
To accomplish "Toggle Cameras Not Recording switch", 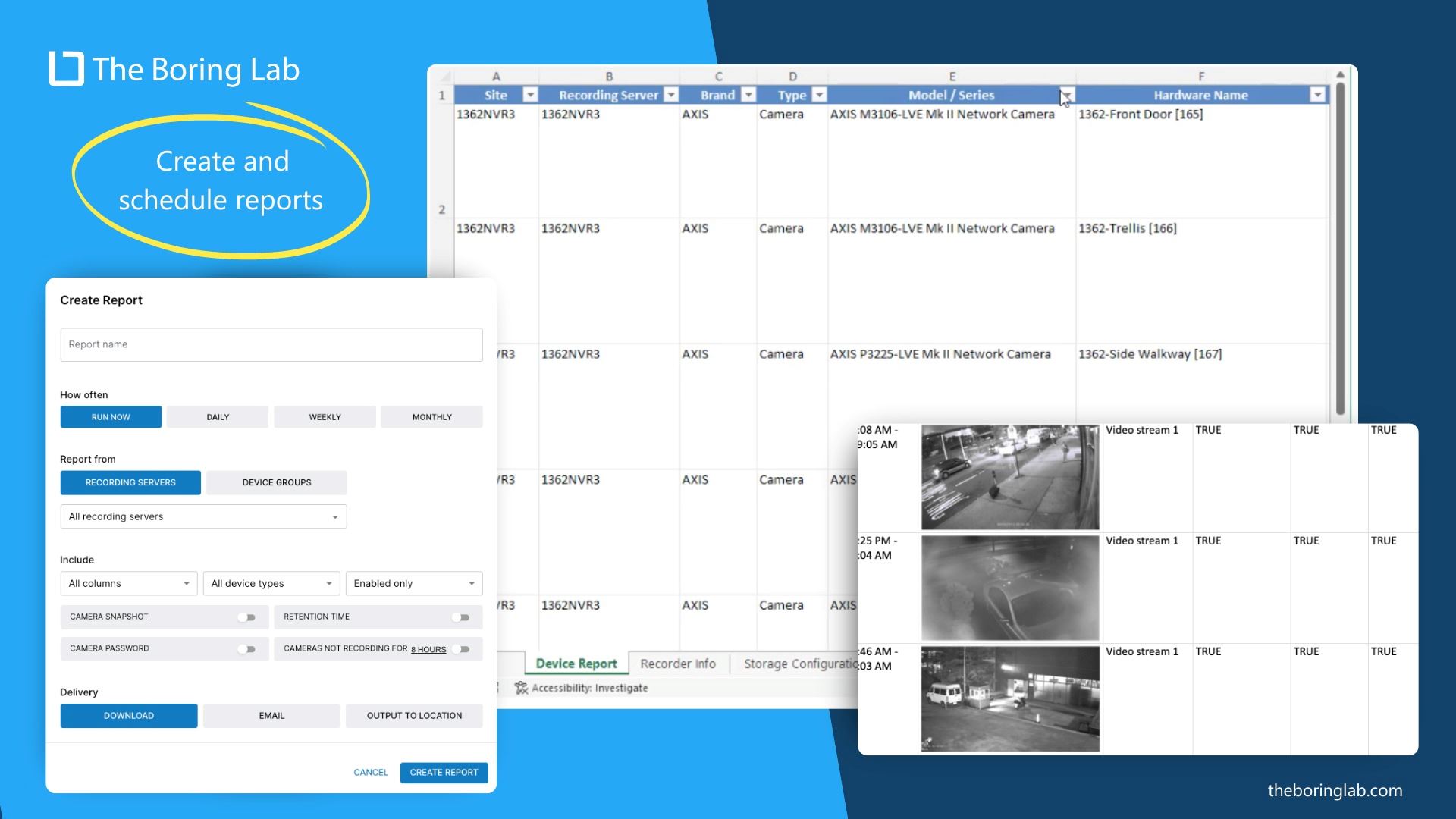I will click(461, 649).
